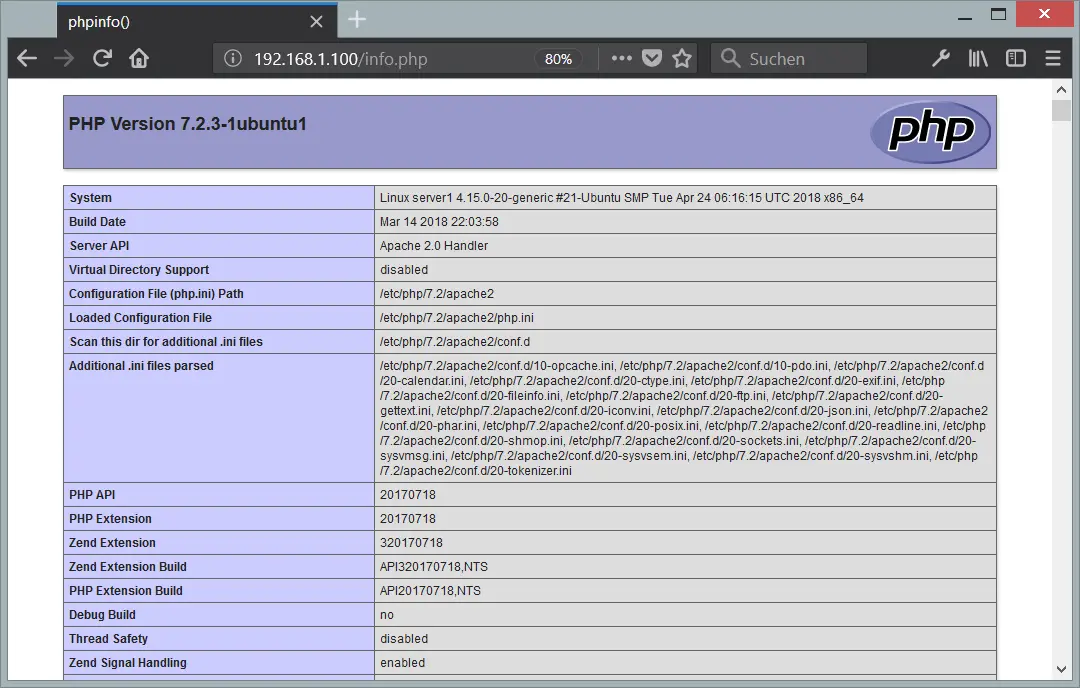Close the phpinfo() tab
This screenshot has width=1080, height=688.
point(316,22)
